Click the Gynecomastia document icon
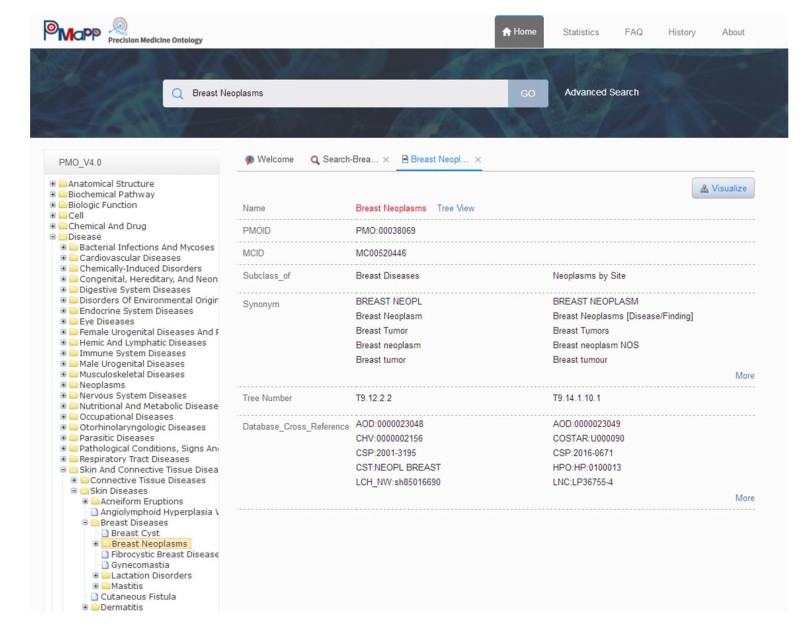Viewport: 812px width, 627px height. click(x=105, y=565)
